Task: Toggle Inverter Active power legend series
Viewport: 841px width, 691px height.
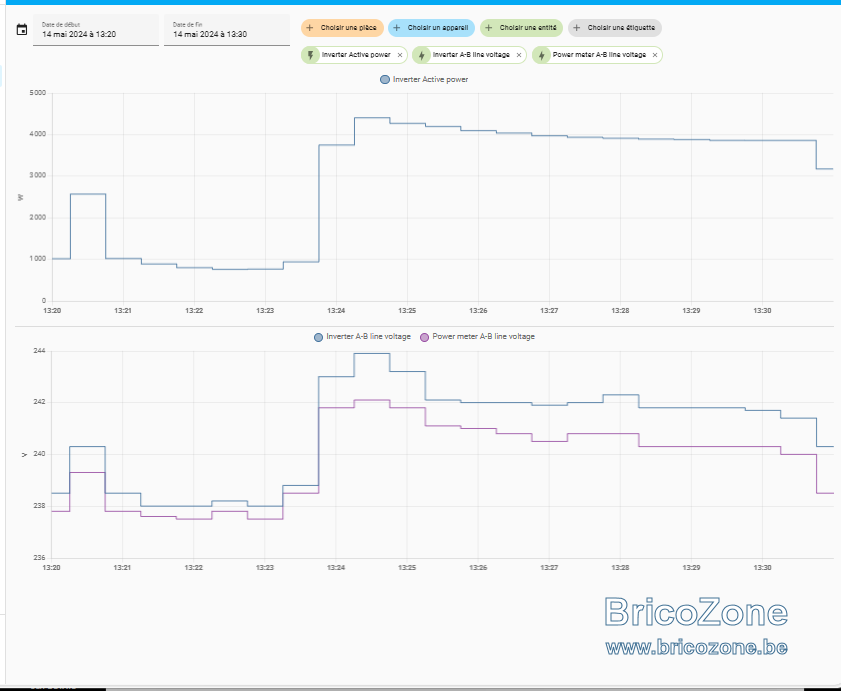Action: [x=424, y=79]
